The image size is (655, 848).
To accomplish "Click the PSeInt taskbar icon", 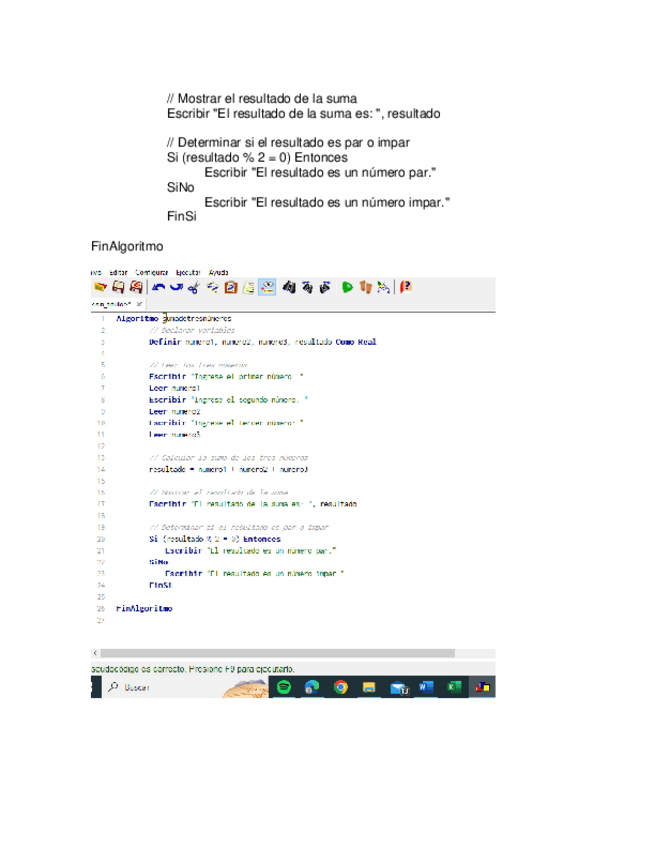I will (482, 687).
